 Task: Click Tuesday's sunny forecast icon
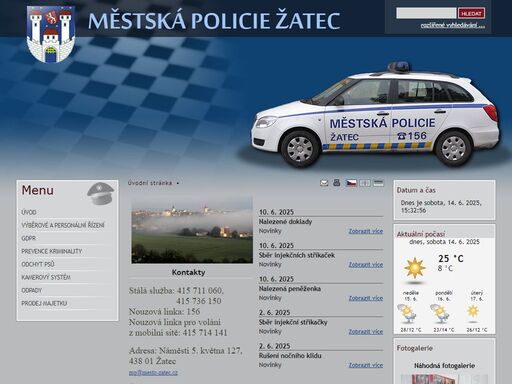click(473, 312)
